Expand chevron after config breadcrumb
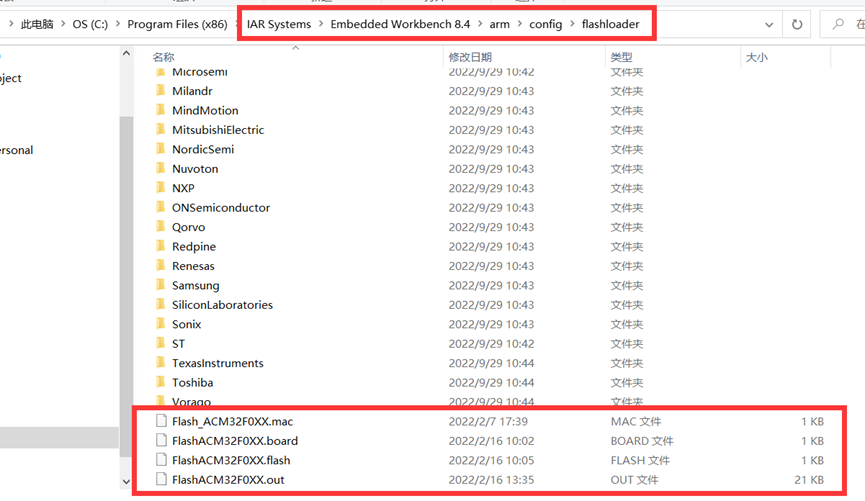The image size is (865, 501). click(x=572, y=24)
